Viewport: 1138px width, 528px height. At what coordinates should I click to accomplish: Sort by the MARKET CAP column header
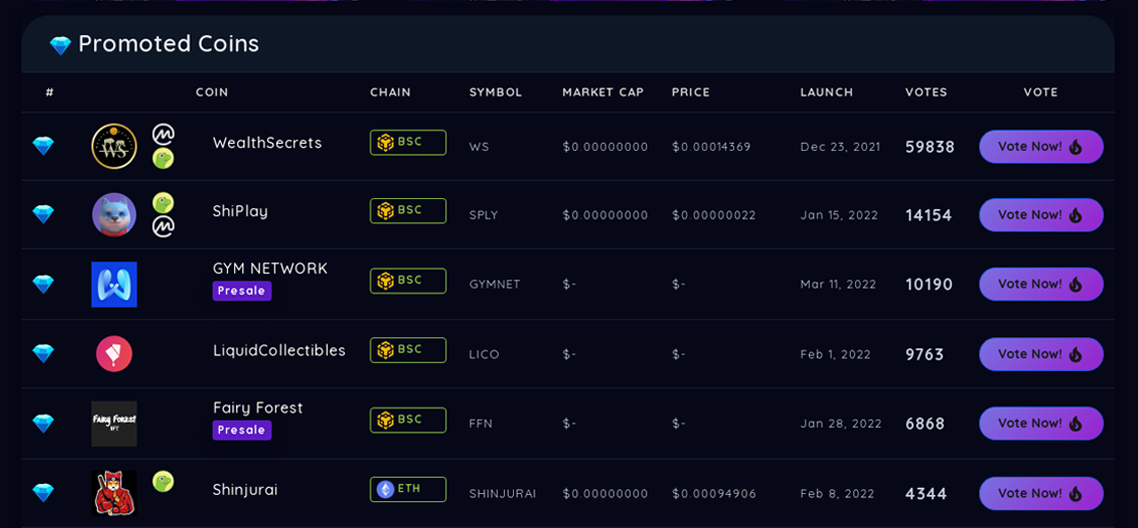point(603,92)
